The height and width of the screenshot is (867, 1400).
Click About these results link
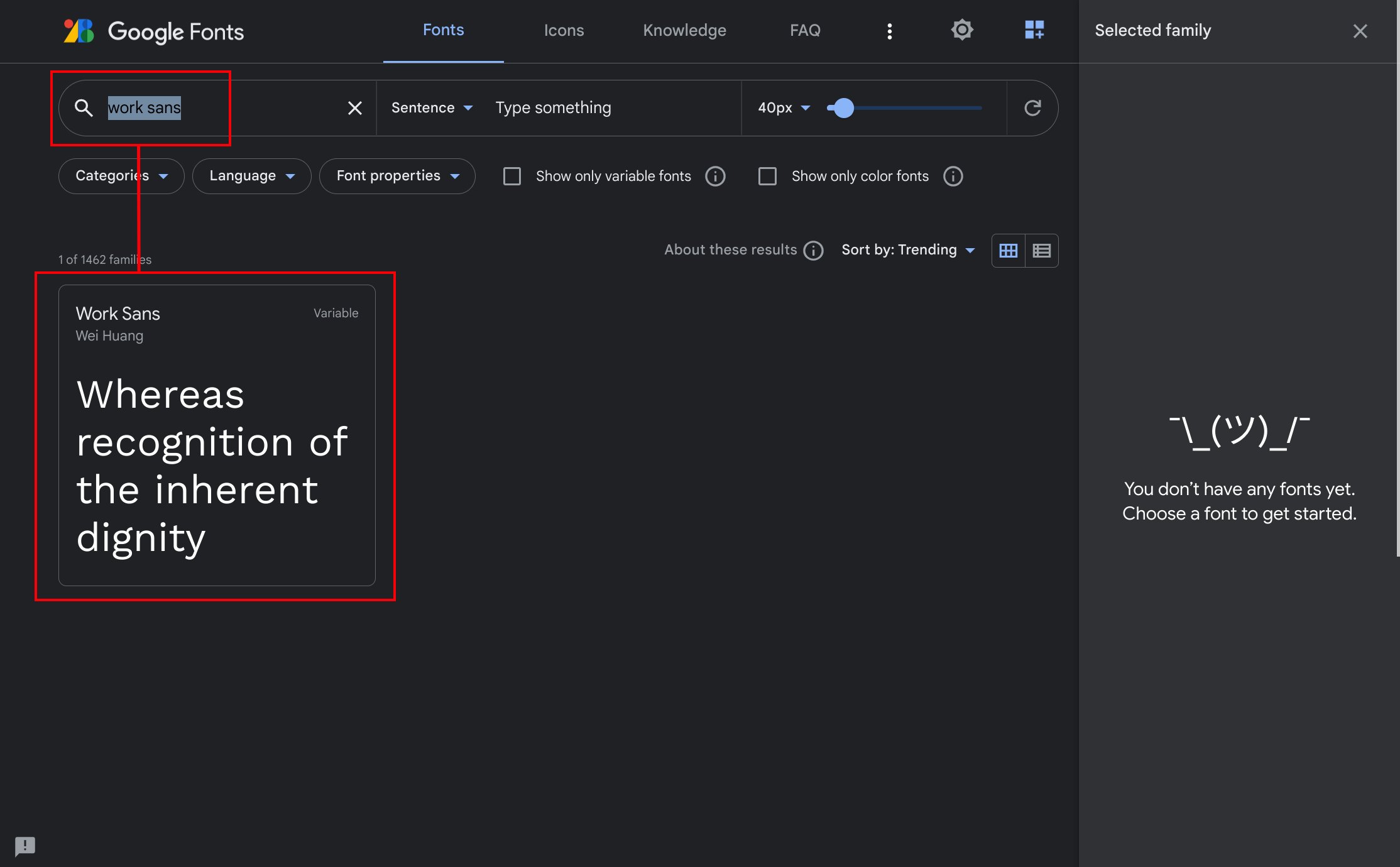[x=730, y=250]
